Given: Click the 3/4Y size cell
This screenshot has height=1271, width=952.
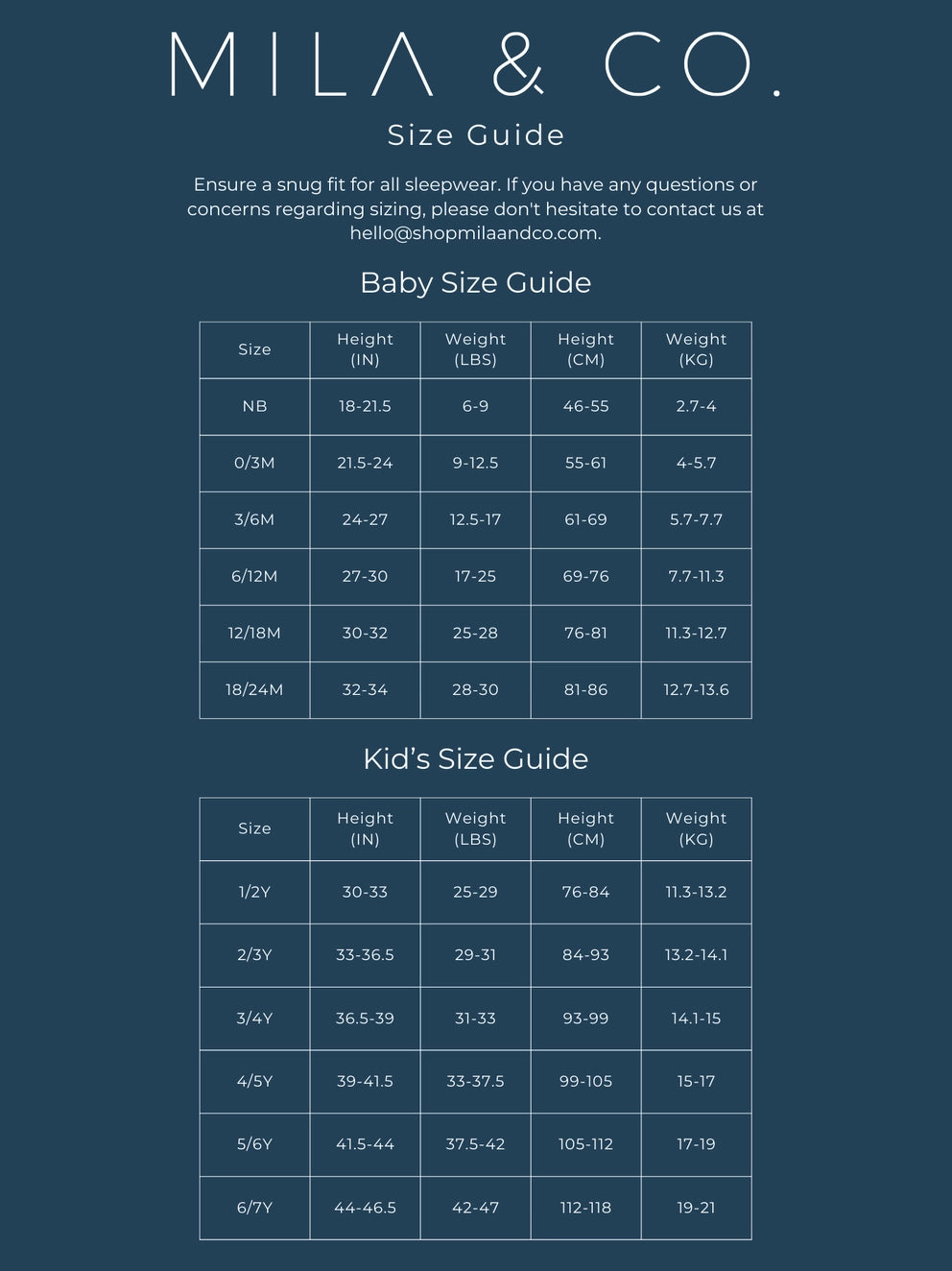Looking at the screenshot, I should coord(254,1019).
